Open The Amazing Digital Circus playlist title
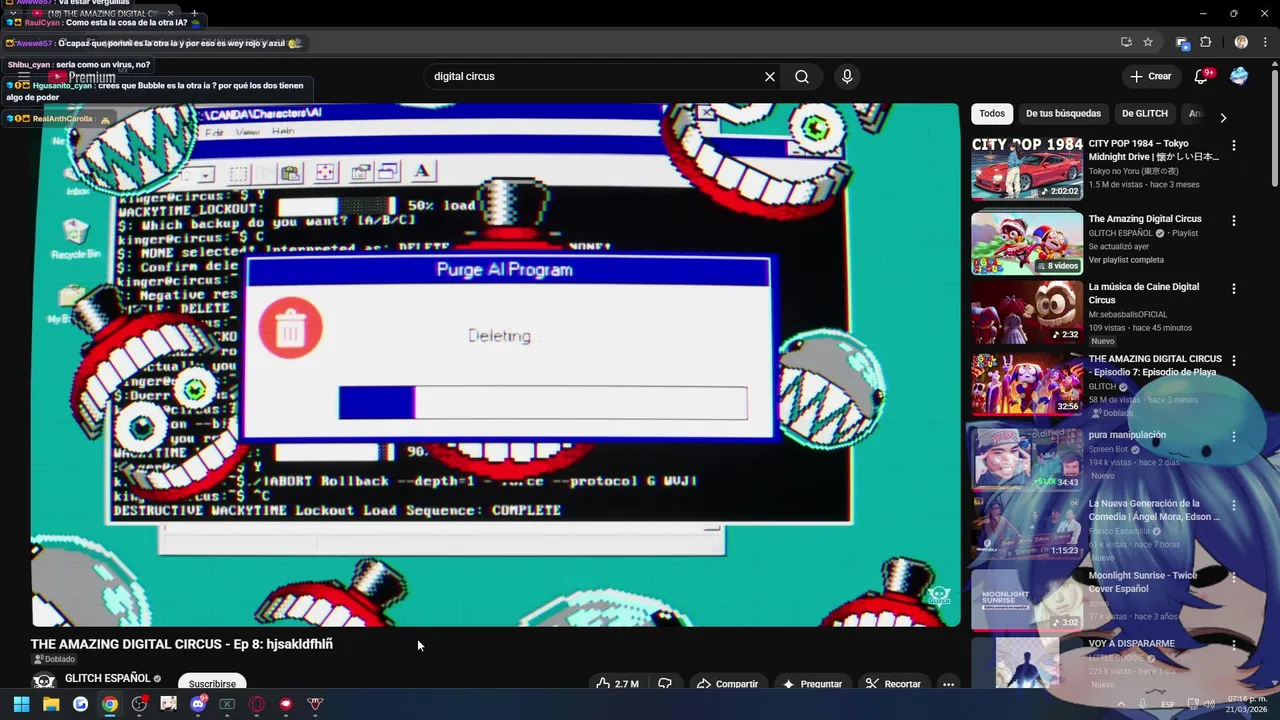 (x=1145, y=219)
